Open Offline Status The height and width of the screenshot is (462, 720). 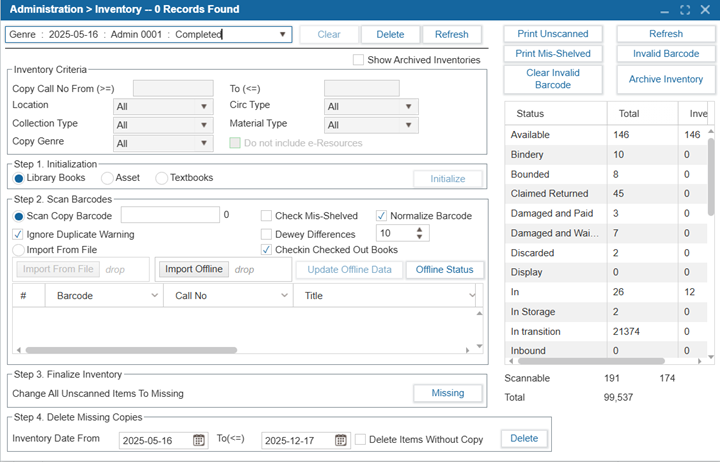(x=444, y=270)
